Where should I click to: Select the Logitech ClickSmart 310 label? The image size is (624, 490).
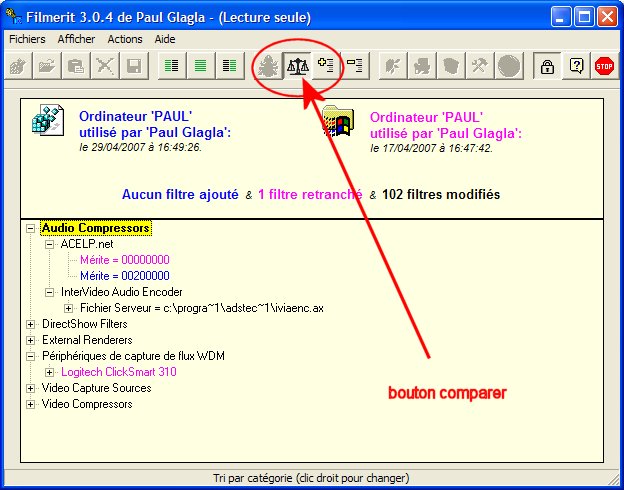[119, 372]
